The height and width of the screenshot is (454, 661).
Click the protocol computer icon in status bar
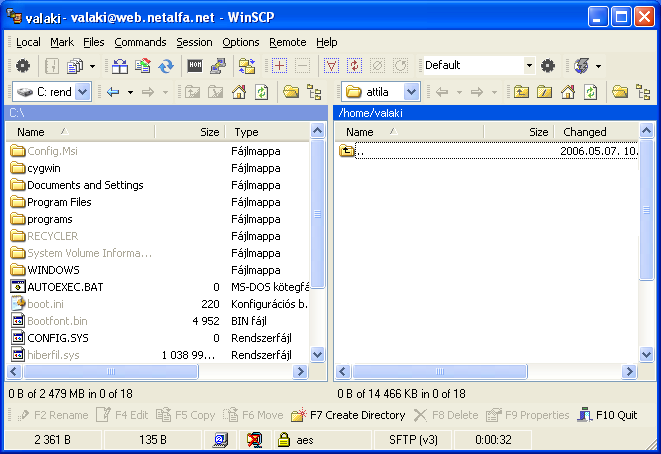point(220,440)
